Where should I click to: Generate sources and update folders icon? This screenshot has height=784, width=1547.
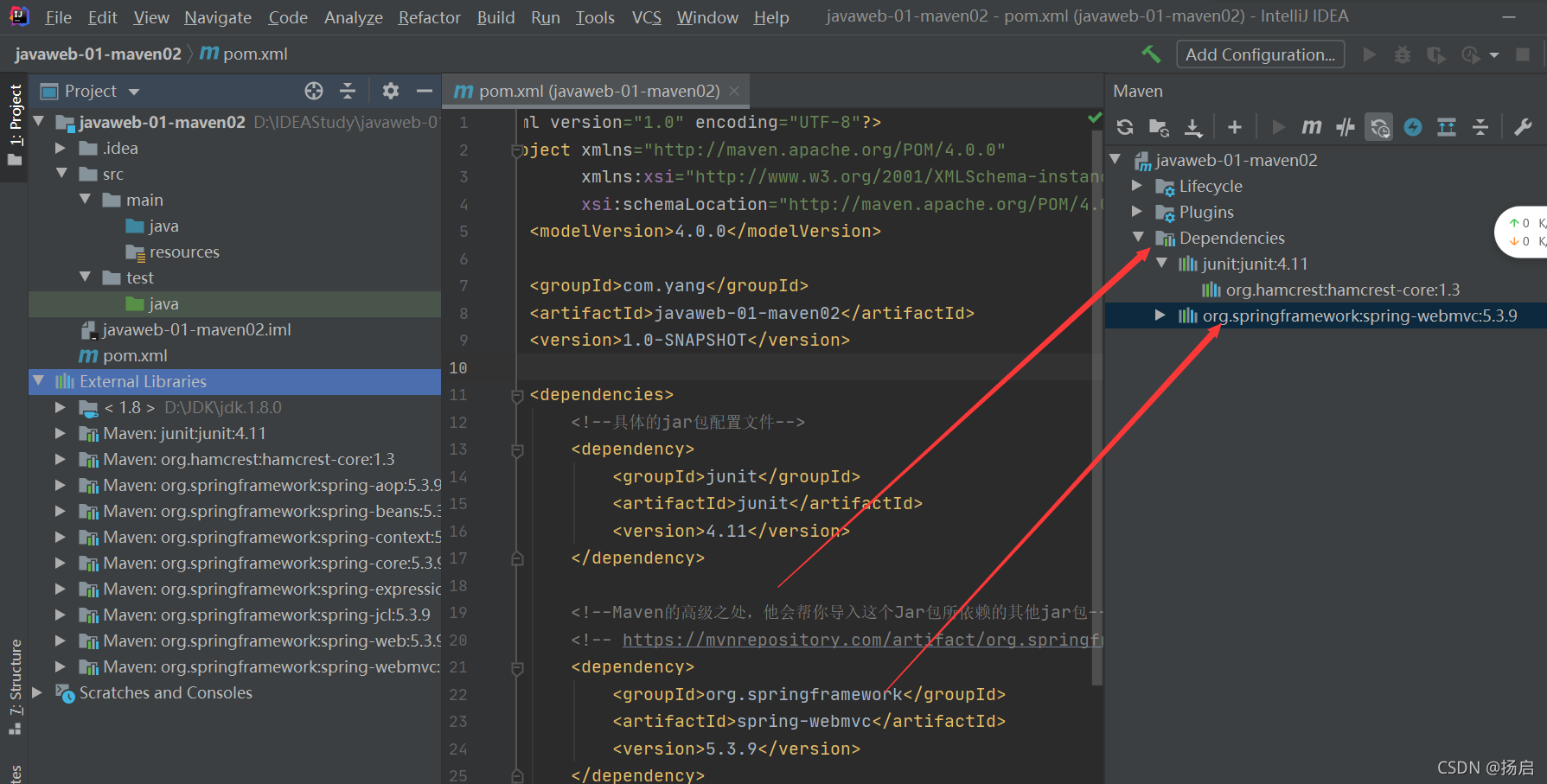(1159, 127)
